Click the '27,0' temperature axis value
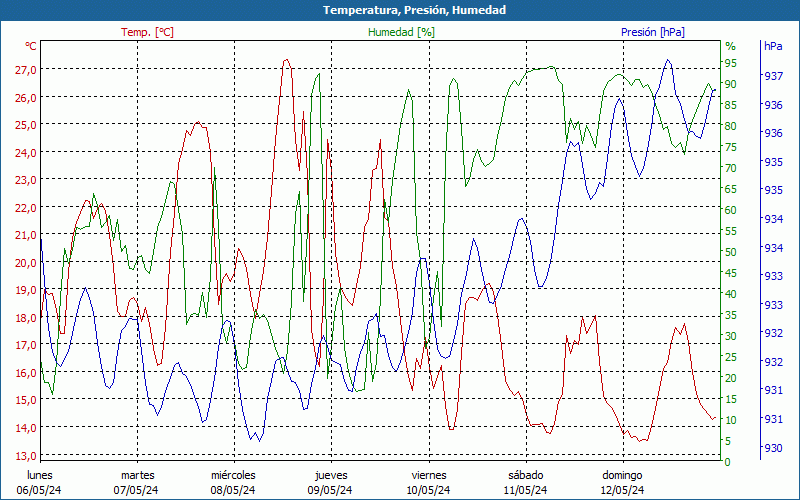This screenshot has height=500, width=800. [26, 70]
